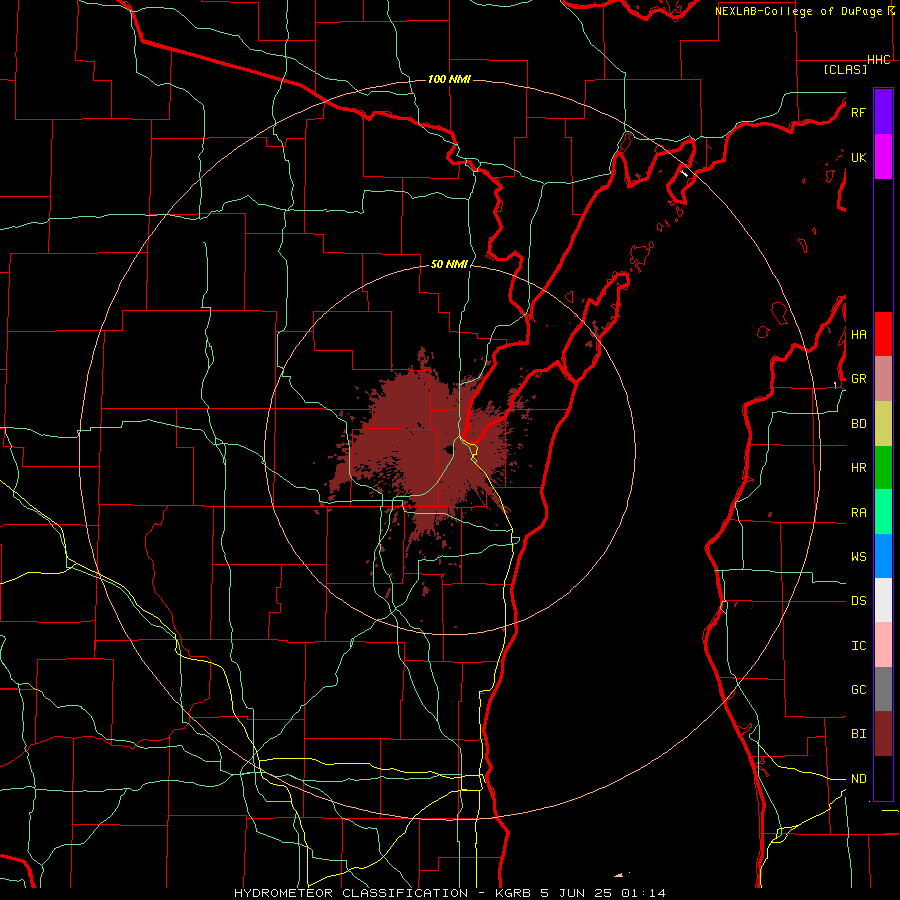
Task: Click the BD legend label
Action: click(858, 424)
